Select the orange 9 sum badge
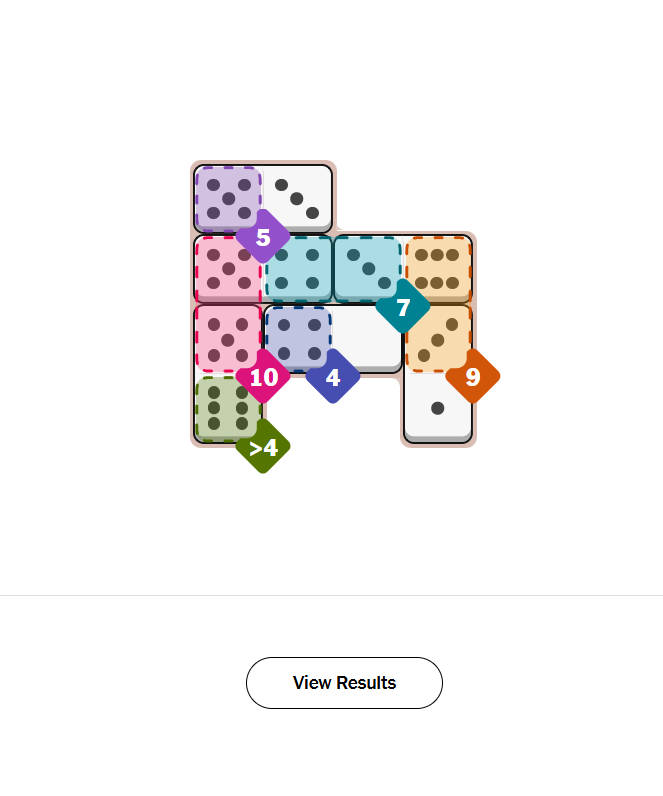 (x=473, y=377)
